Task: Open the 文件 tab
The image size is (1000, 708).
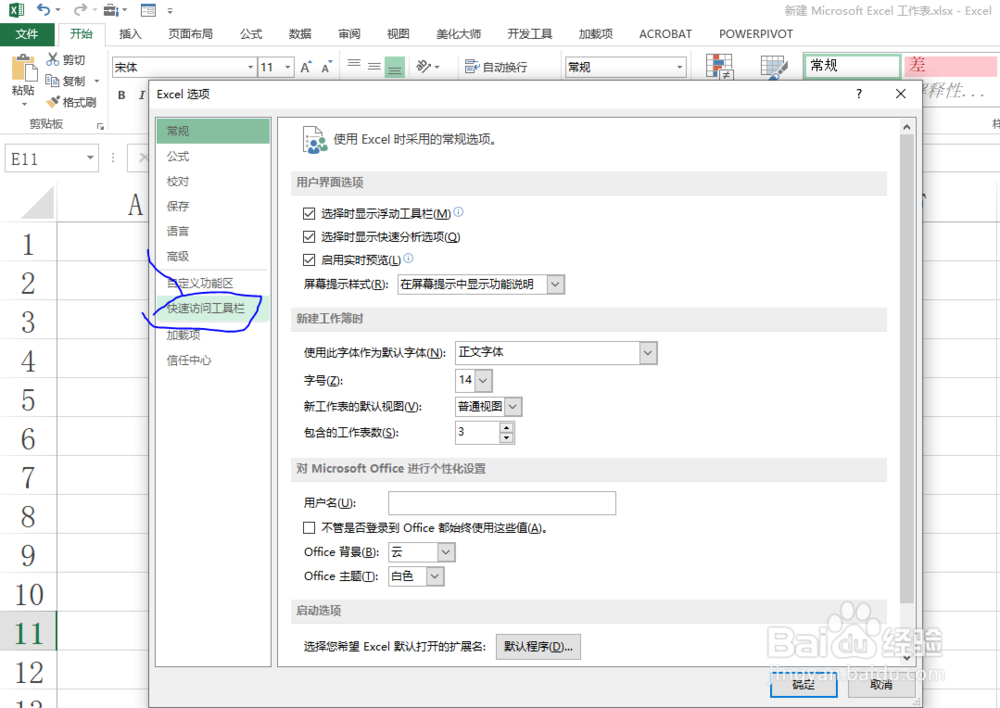Action: pos(26,34)
